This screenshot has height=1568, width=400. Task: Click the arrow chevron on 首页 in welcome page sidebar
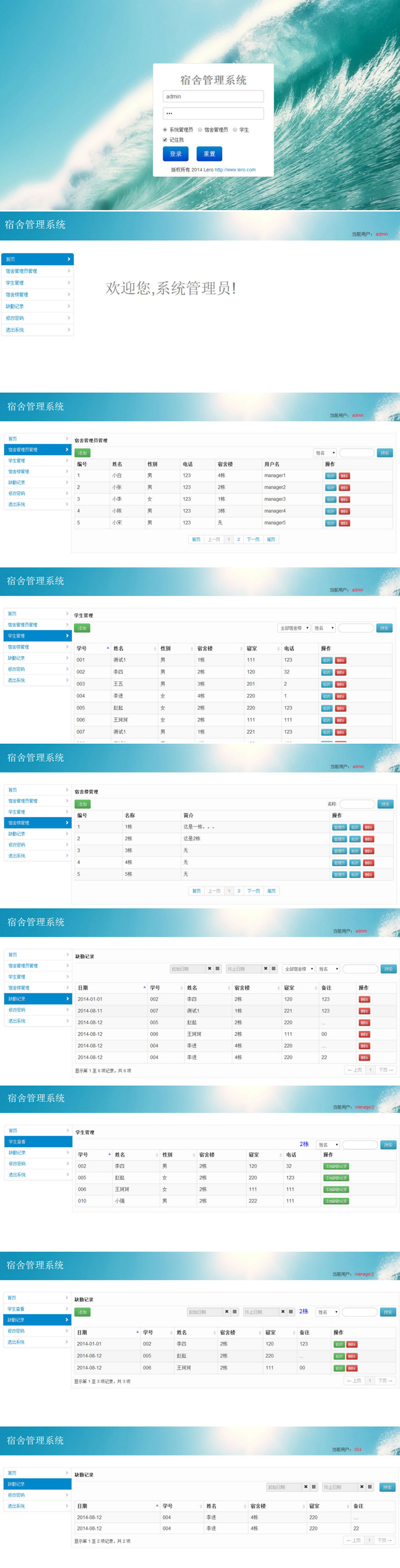pyautogui.click(x=68, y=259)
